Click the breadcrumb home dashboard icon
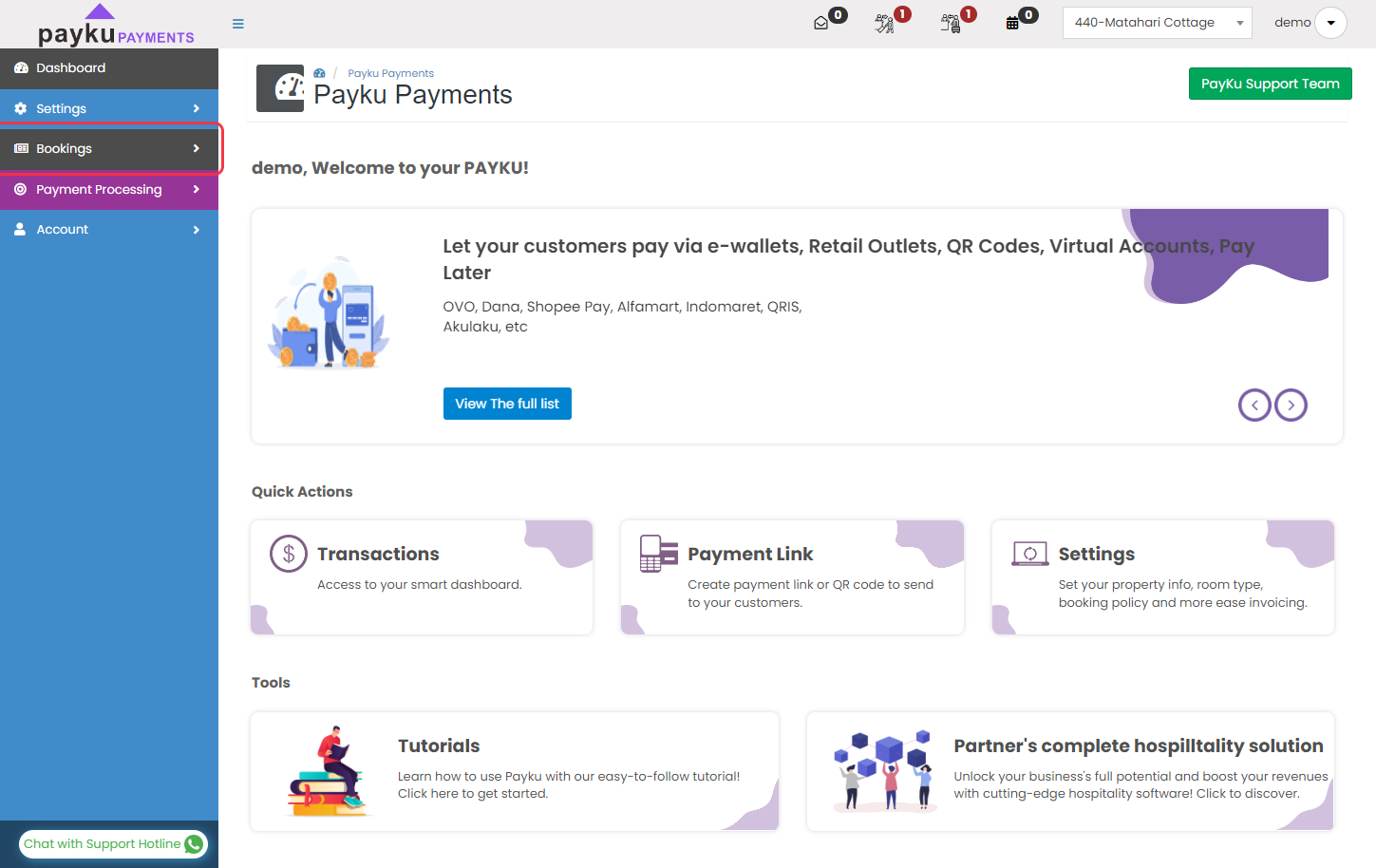1376x868 pixels. [x=320, y=73]
